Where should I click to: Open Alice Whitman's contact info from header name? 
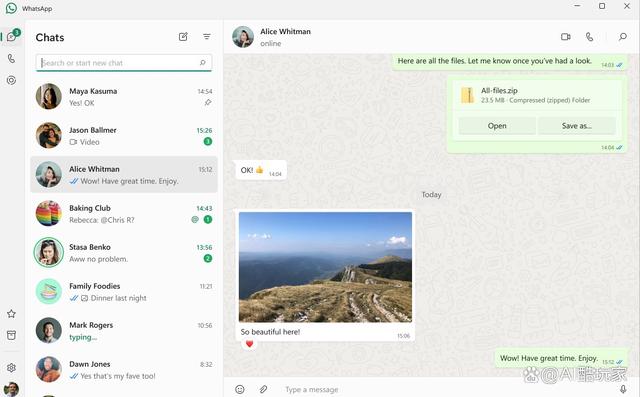(x=285, y=31)
